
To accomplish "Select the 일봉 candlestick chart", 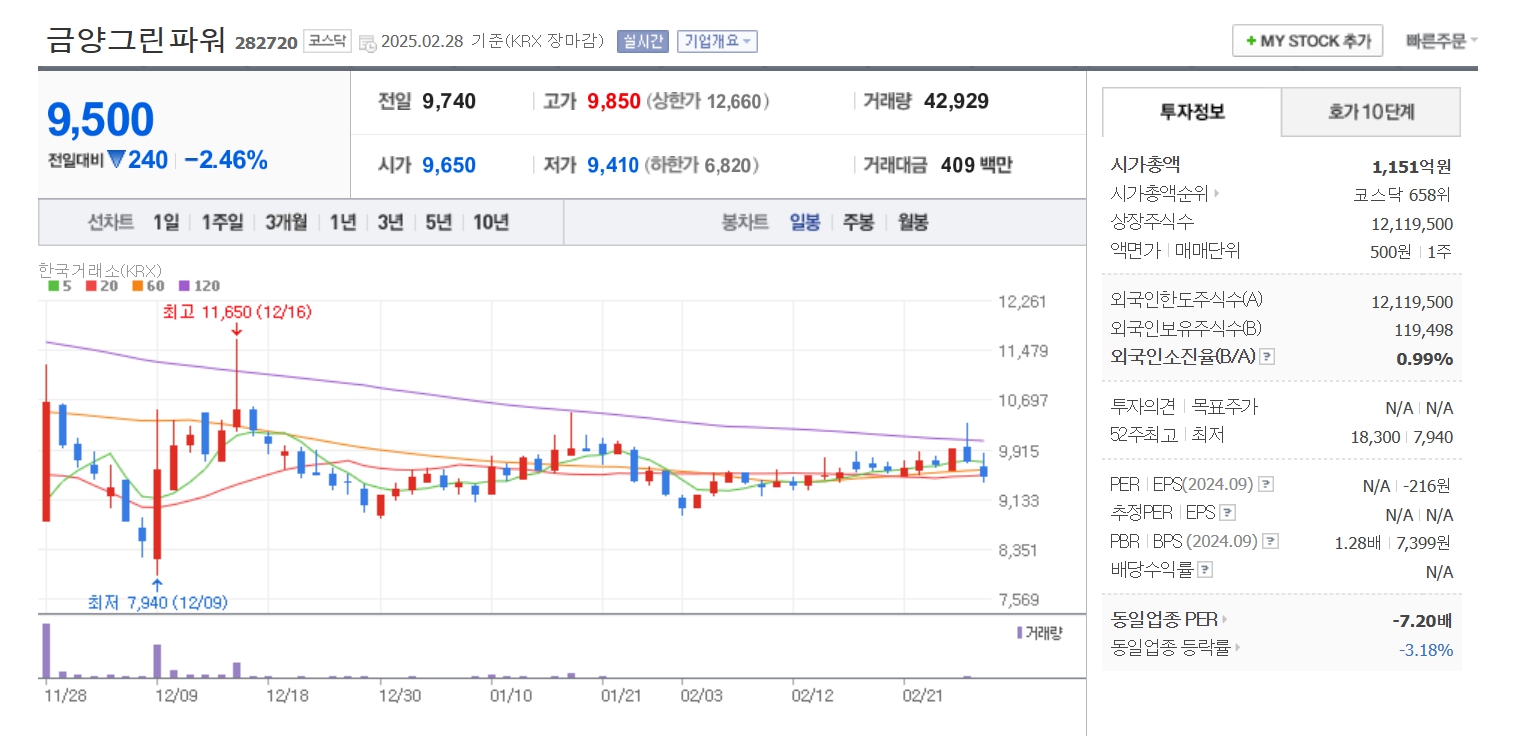I will 805,222.
